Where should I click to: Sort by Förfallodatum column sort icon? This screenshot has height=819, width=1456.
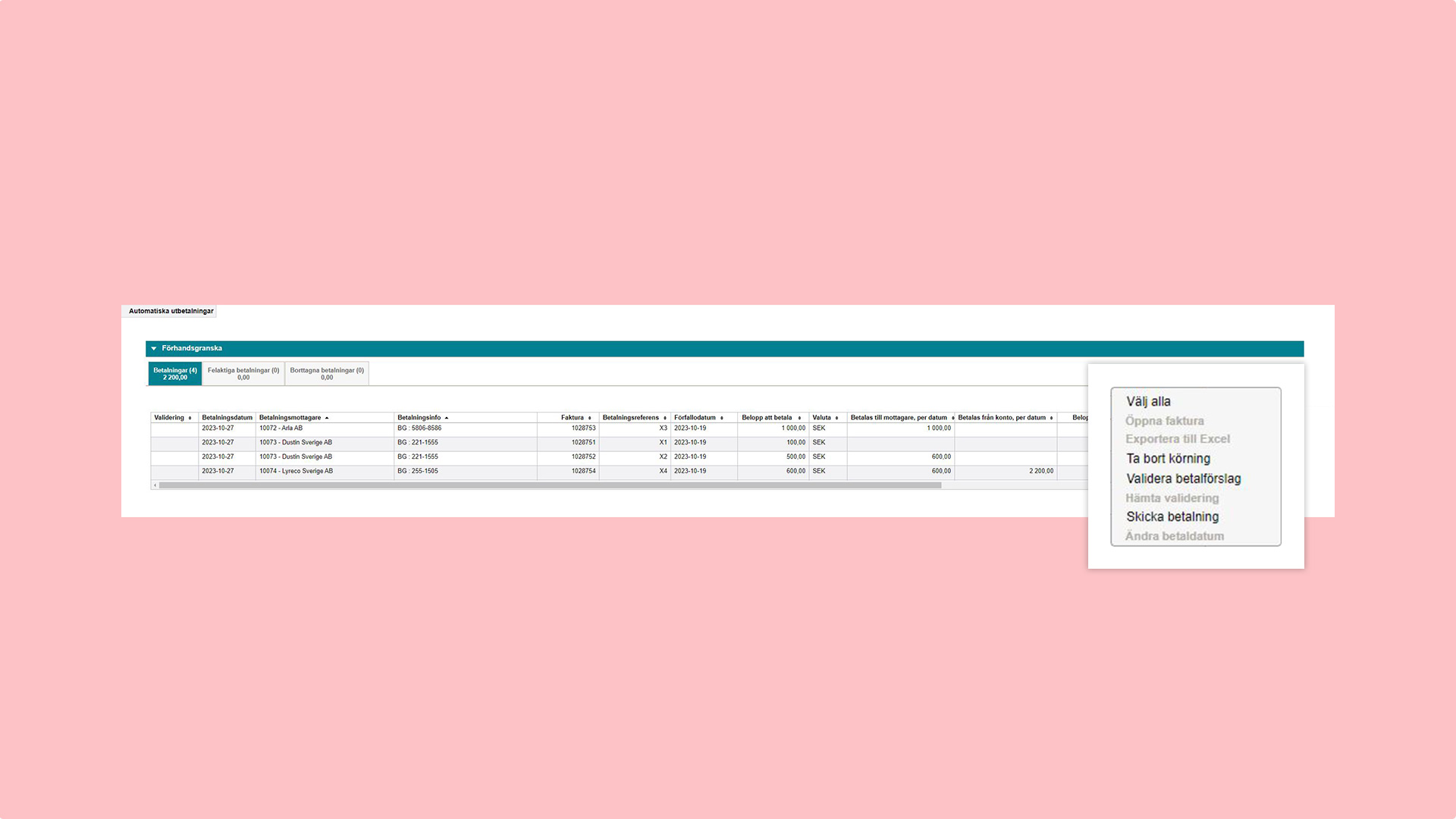[x=722, y=418]
